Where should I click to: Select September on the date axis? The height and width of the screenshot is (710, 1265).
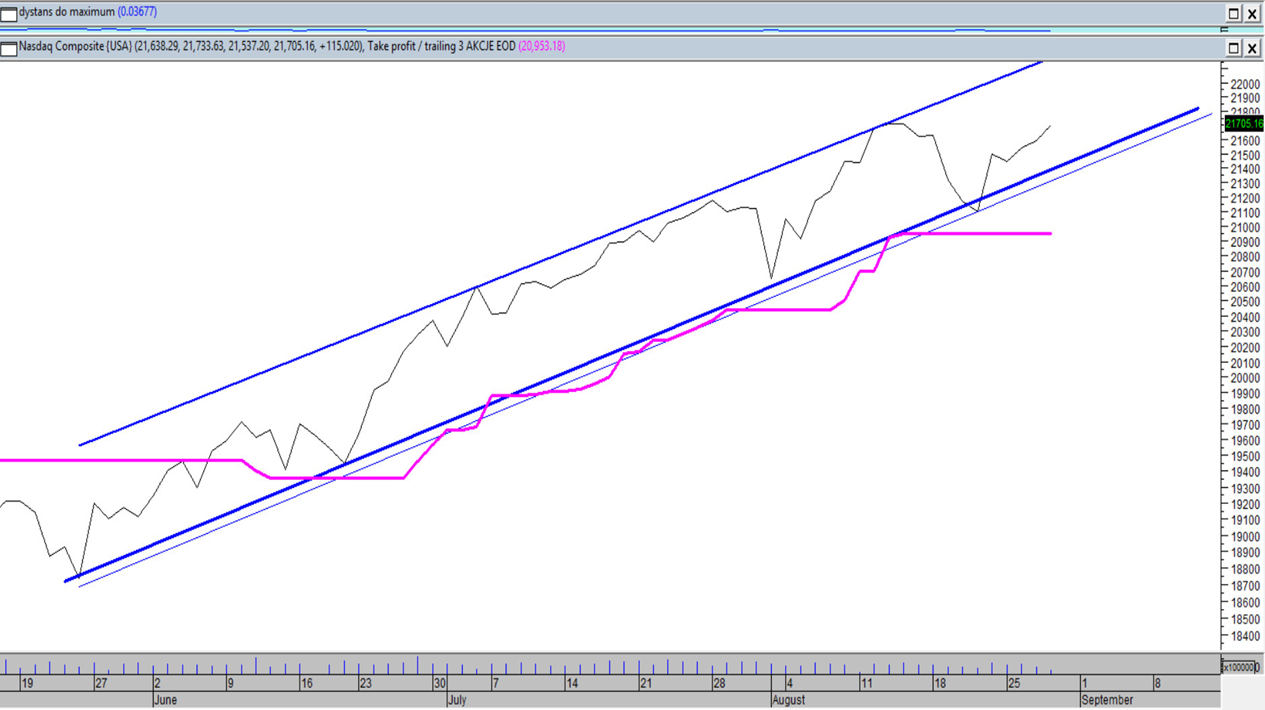click(1107, 700)
